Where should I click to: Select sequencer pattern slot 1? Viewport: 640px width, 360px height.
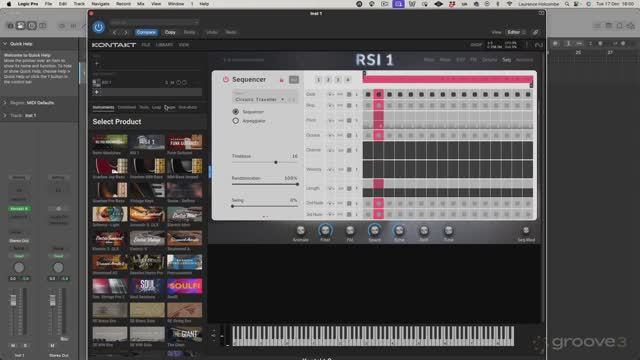pyautogui.click(x=318, y=80)
